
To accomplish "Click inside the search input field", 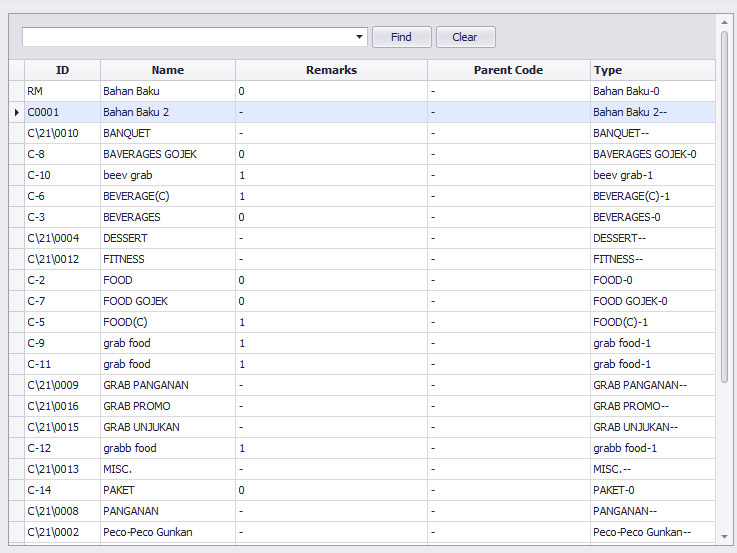I will click(x=188, y=37).
